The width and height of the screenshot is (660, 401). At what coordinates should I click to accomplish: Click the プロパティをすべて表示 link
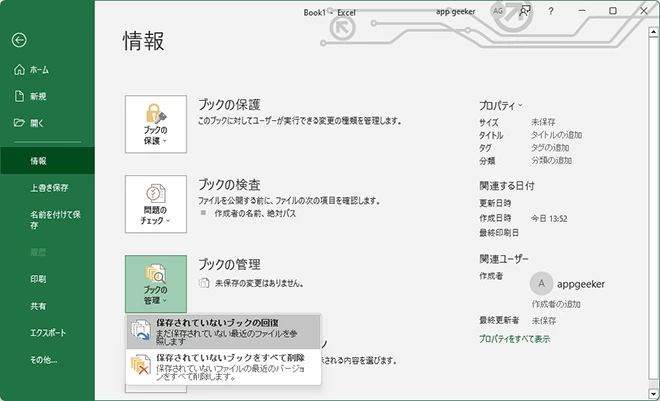pyautogui.click(x=514, y=339)
